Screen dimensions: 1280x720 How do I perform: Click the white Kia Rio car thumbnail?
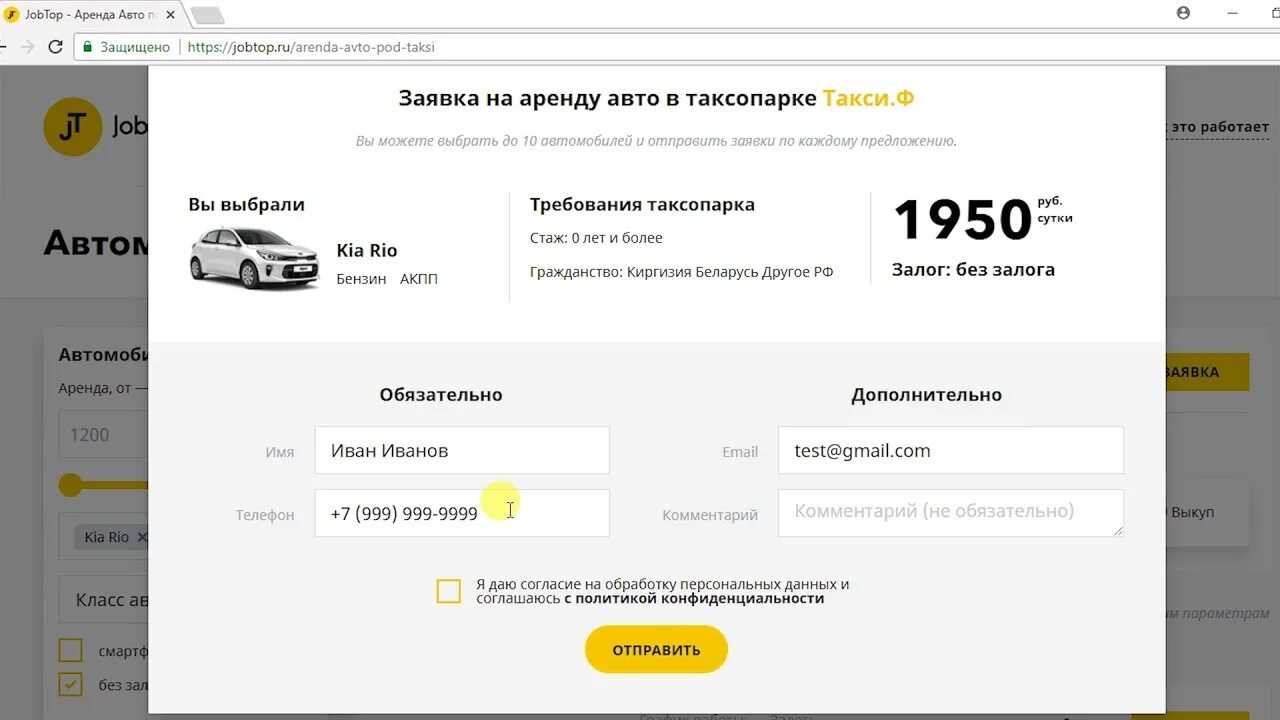[x=255, y=258]
